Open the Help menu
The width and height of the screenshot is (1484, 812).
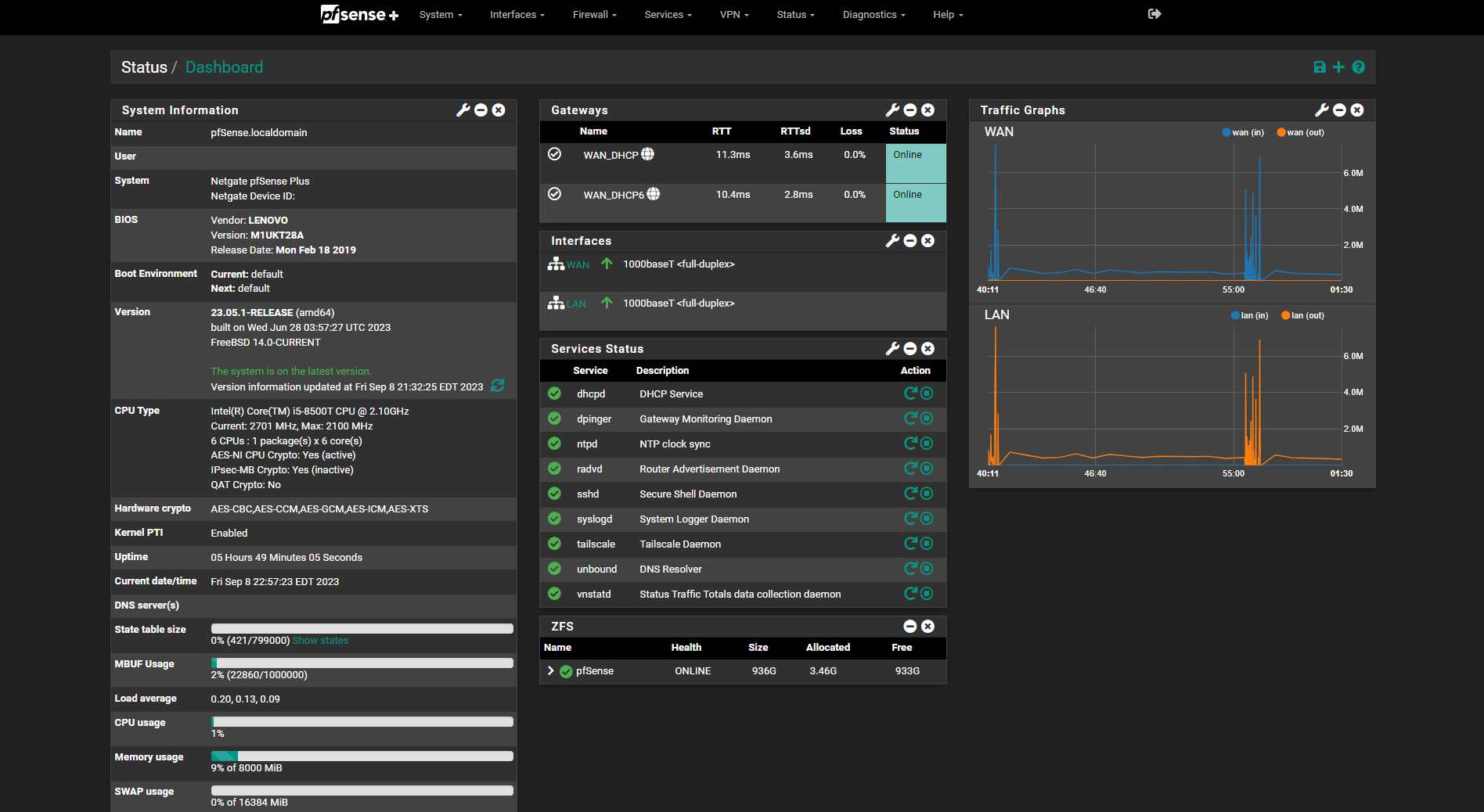pos(948,15)
